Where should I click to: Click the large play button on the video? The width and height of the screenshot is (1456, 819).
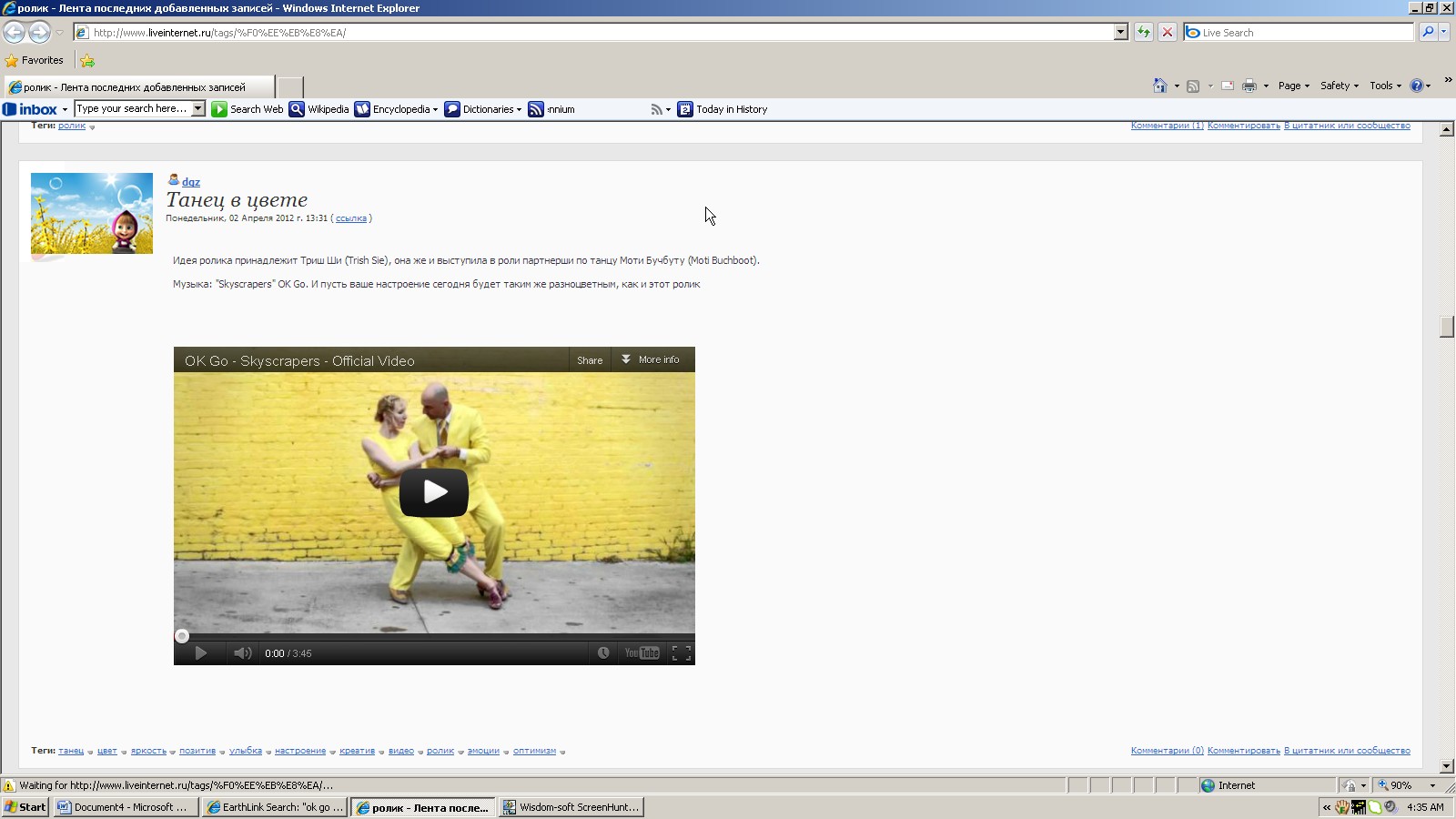pyautogui.click(x=434, y=492)
